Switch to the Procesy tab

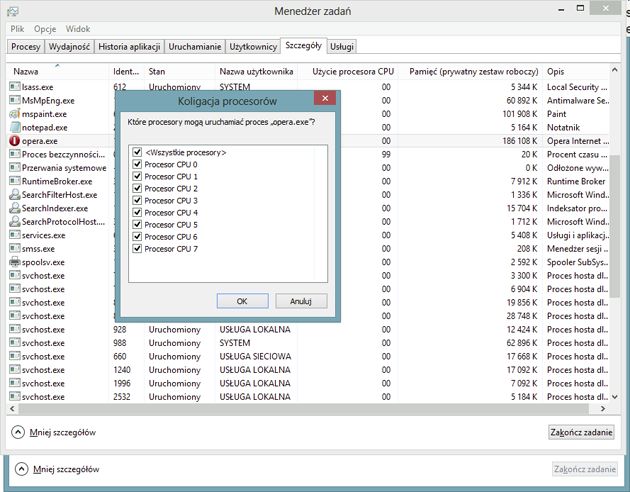pyautogui.click(x=26, y=47)
